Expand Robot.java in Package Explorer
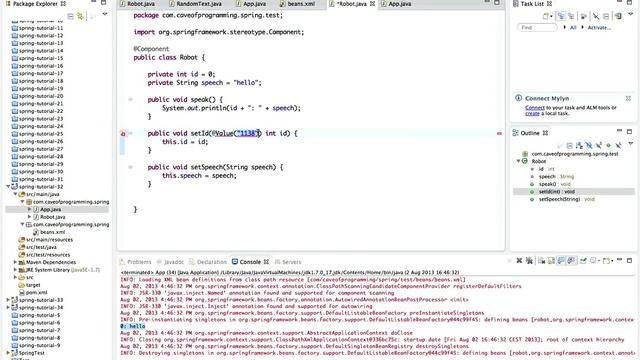Image resolution: width=640 pixels, height=360 pixels. click(29, 217)
